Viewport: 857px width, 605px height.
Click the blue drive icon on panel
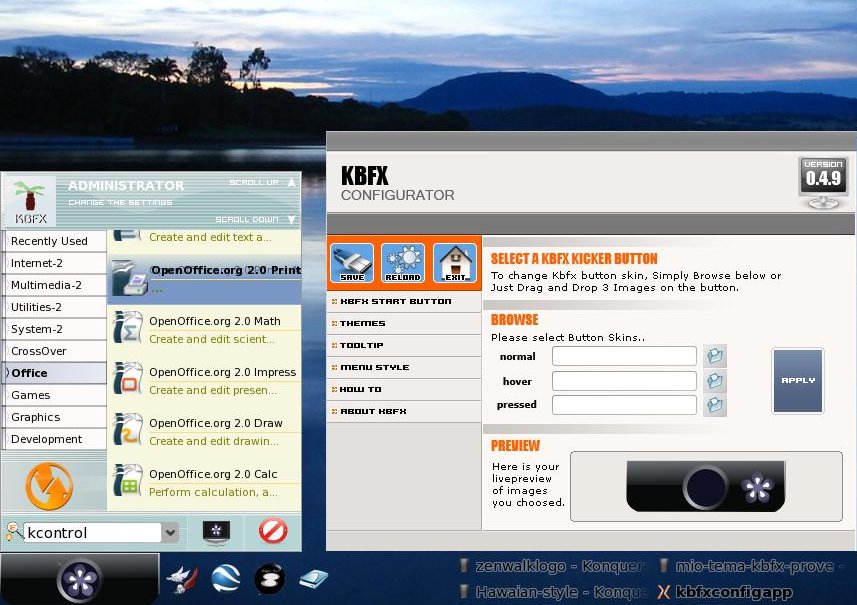314,579
